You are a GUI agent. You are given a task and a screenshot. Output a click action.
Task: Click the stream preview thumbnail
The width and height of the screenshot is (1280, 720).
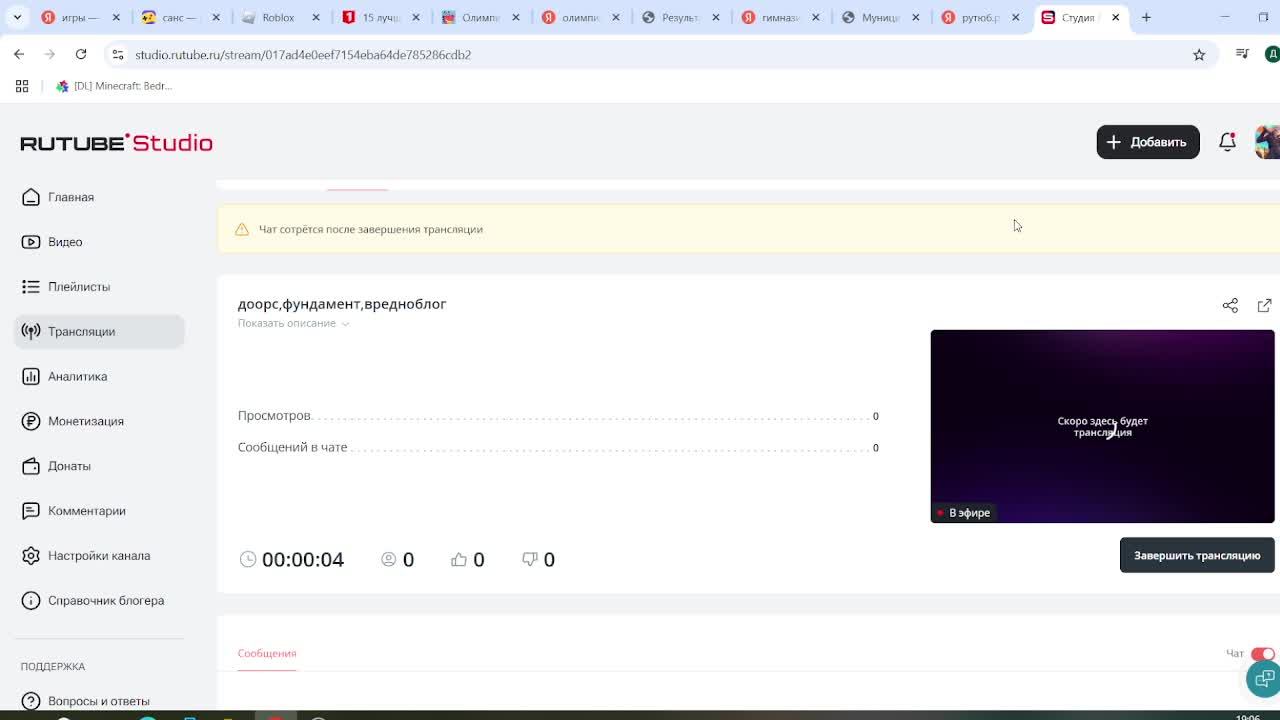1102,426
